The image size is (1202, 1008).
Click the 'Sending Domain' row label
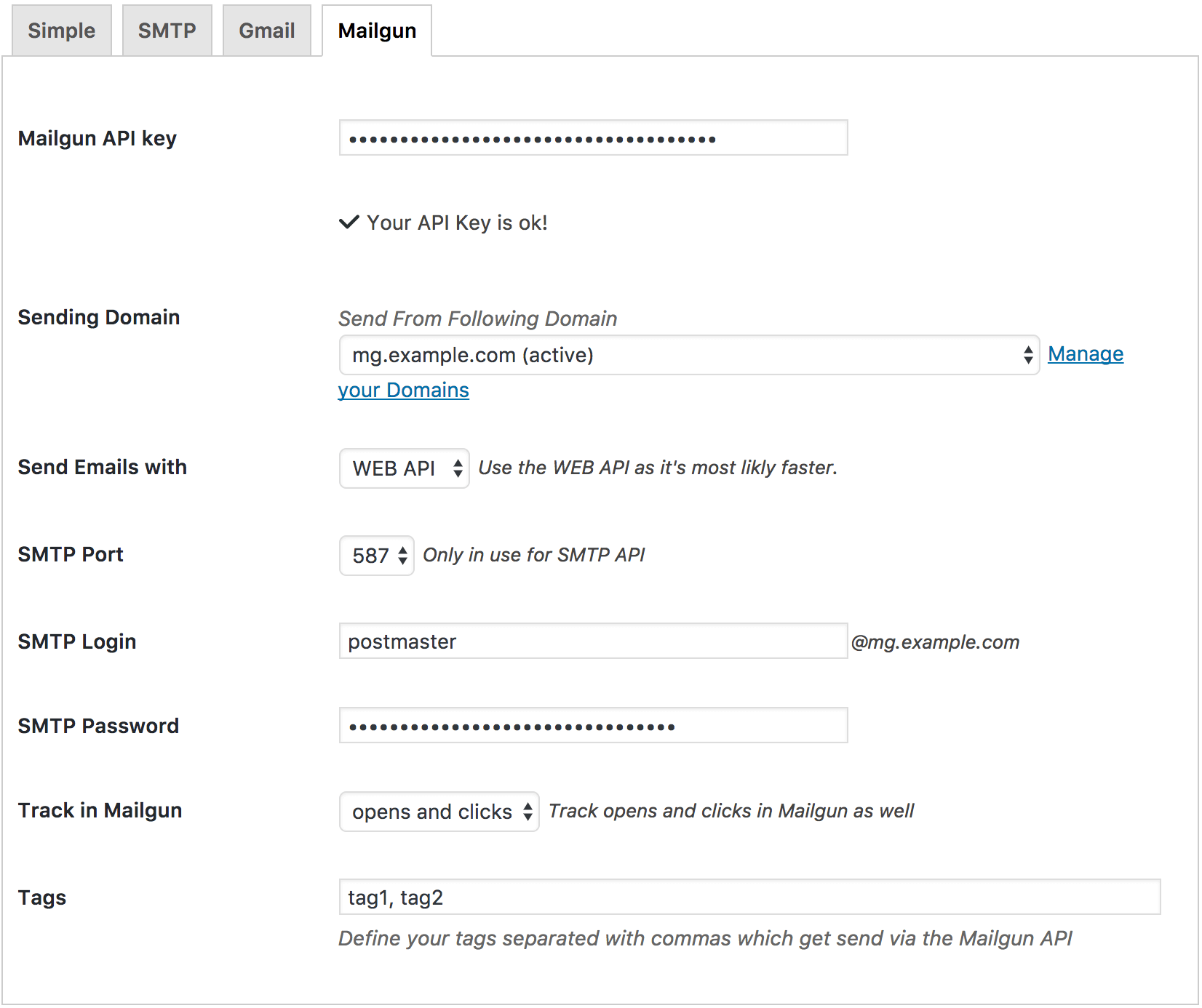tap(99, 317)
